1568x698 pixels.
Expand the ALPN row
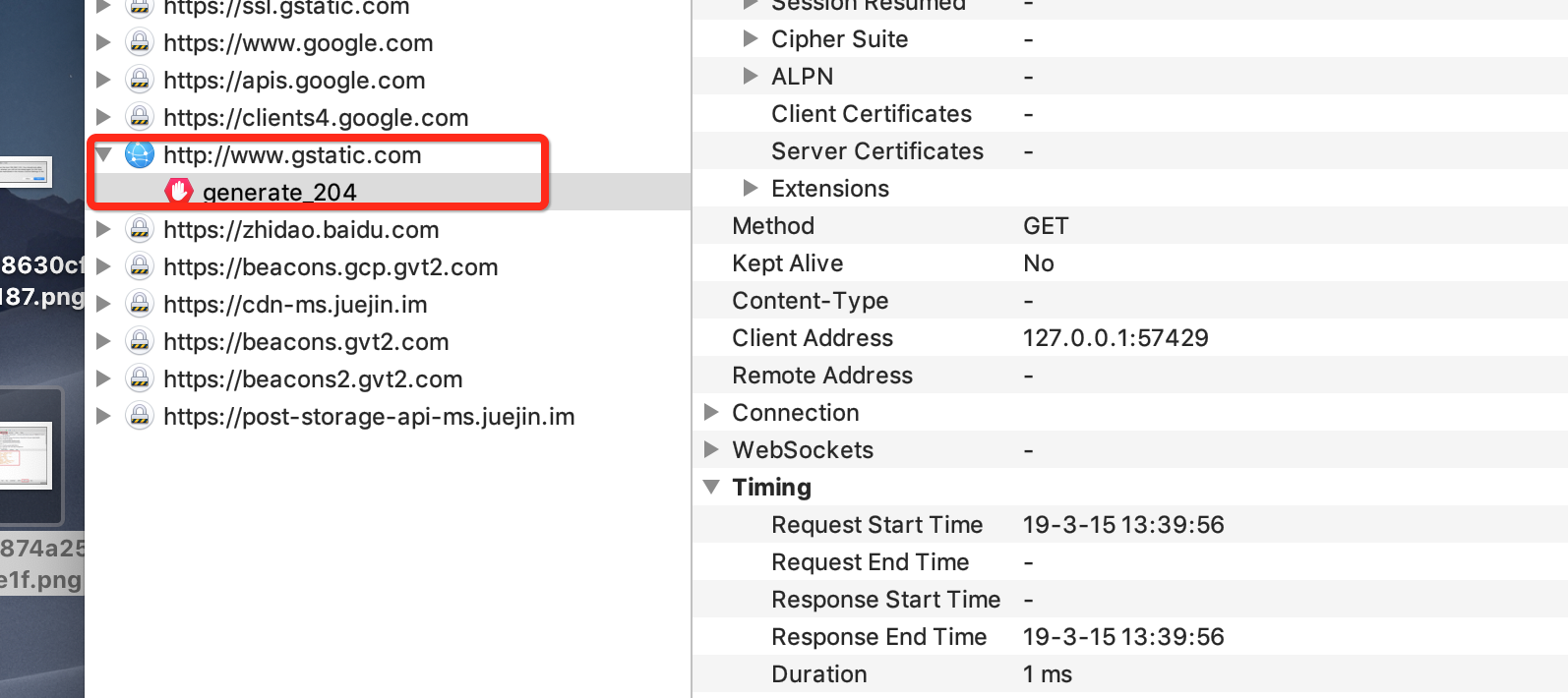point(751,76)
